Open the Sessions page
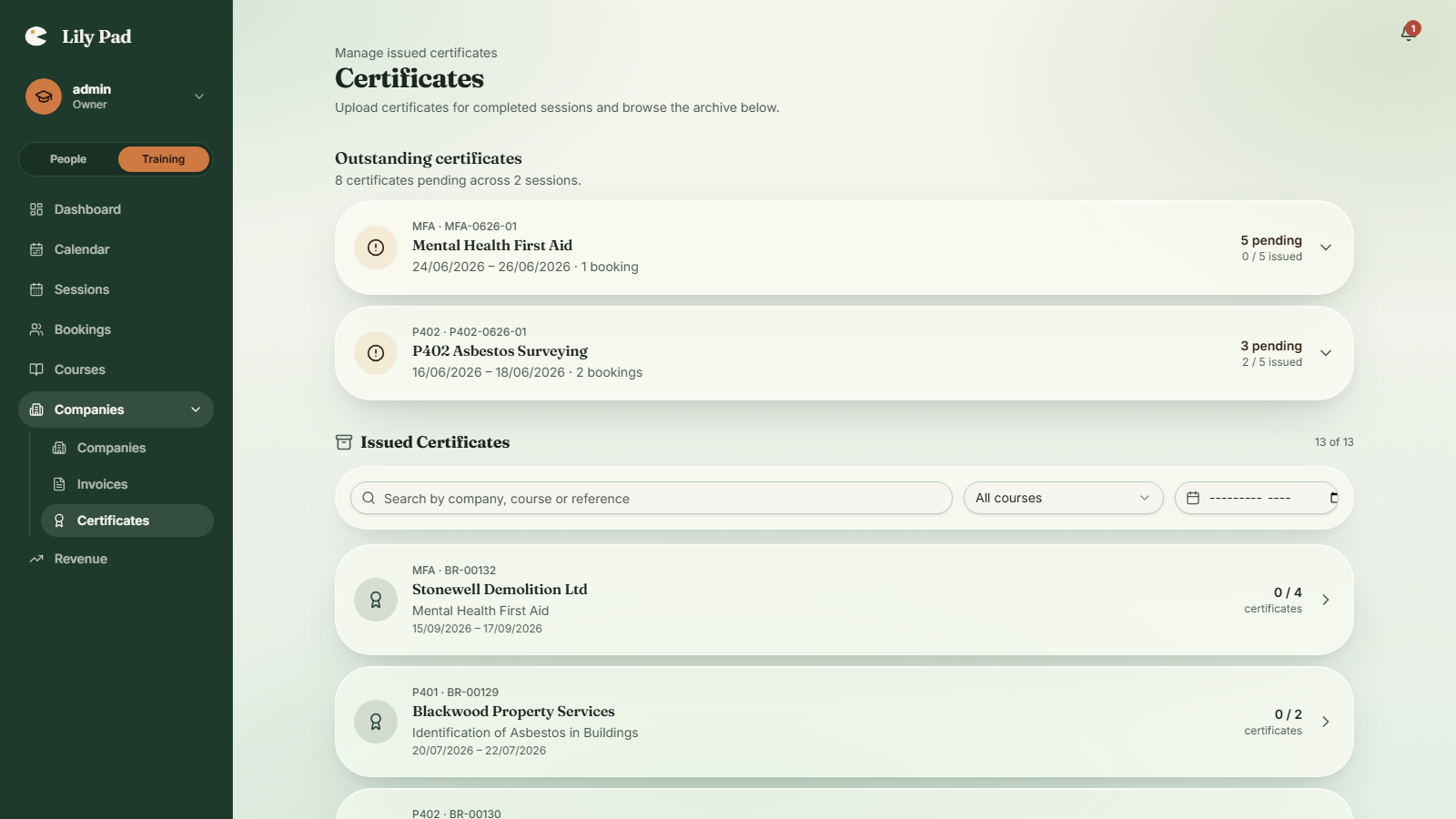1456x819 pixels. 116,289
